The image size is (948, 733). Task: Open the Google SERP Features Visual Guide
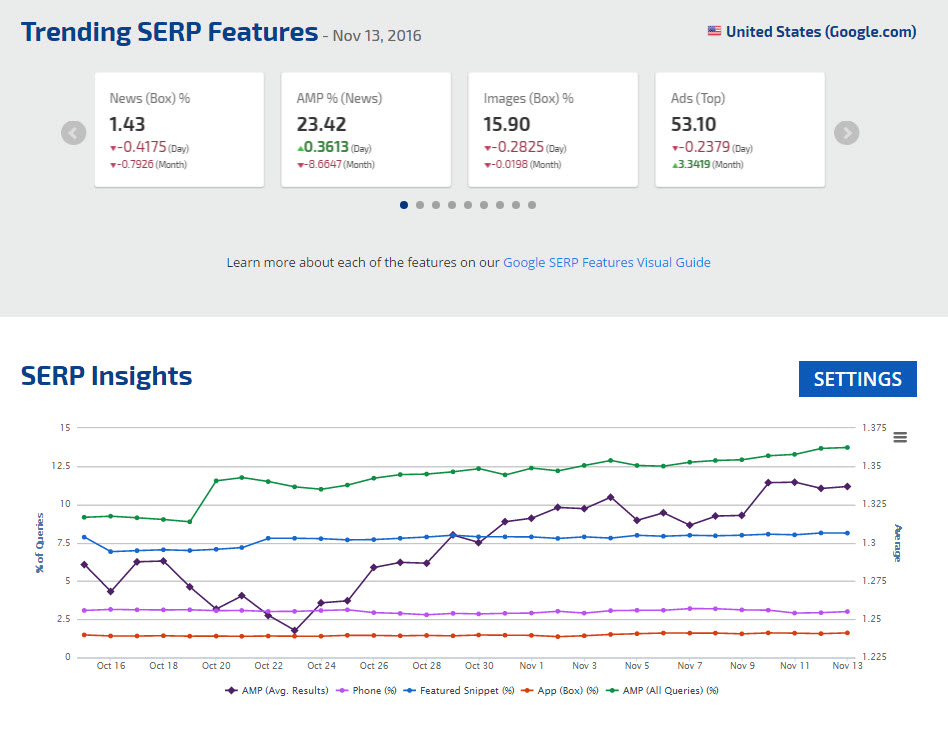click(x=606, y=262)
